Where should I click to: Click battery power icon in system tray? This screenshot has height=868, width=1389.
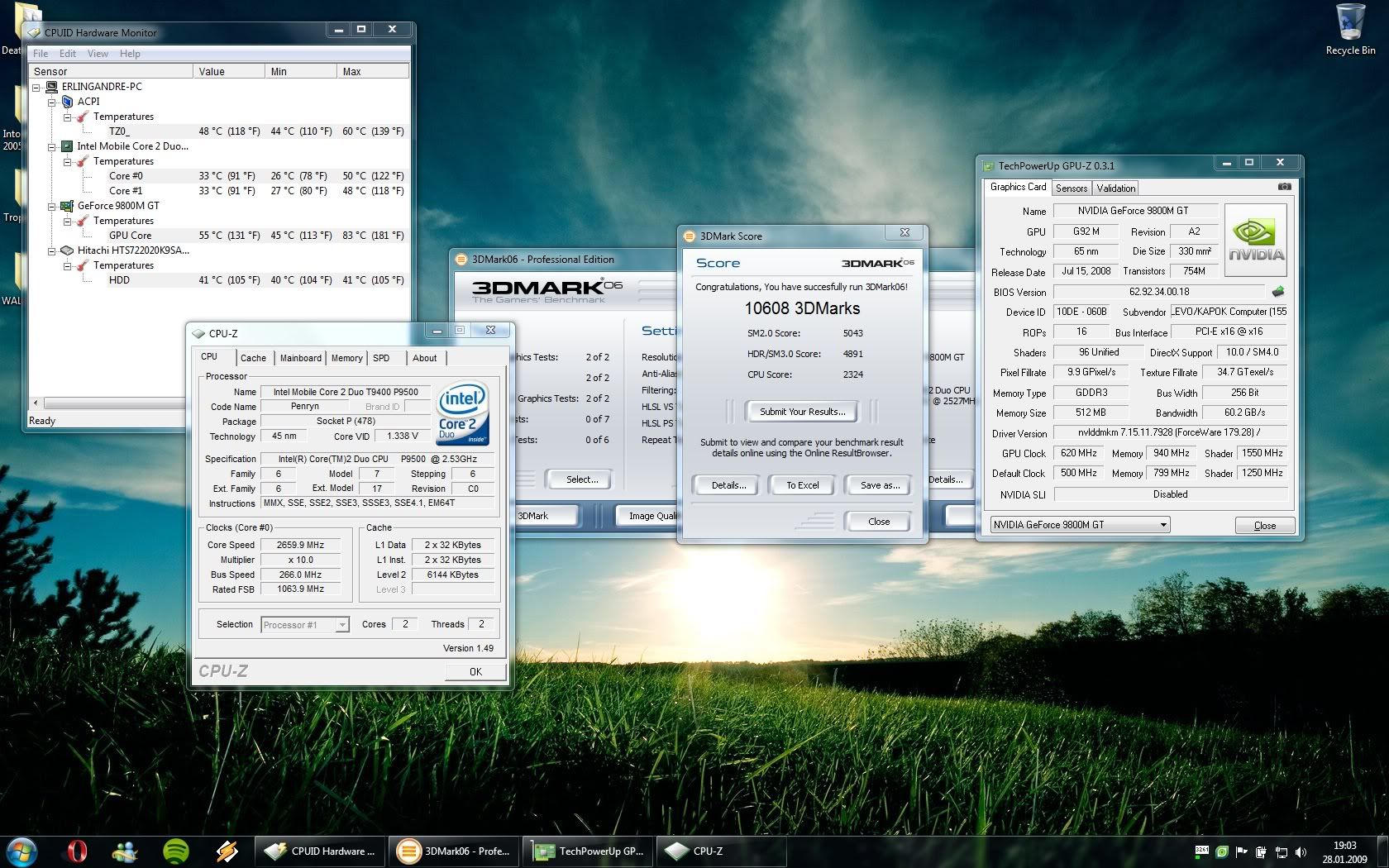click(x=1261, y=851)
